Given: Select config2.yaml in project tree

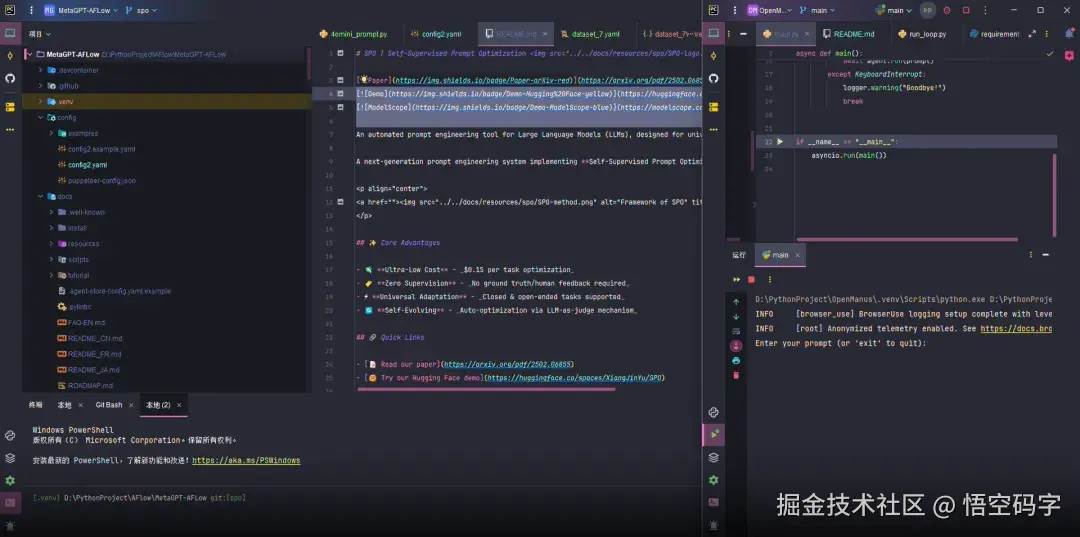Looking at the screenshot, I should pos(87,165).
